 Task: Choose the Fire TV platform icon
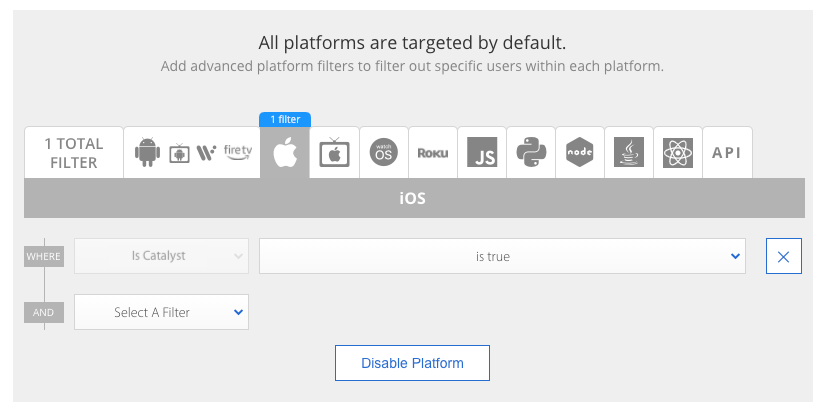pos(238,152)
